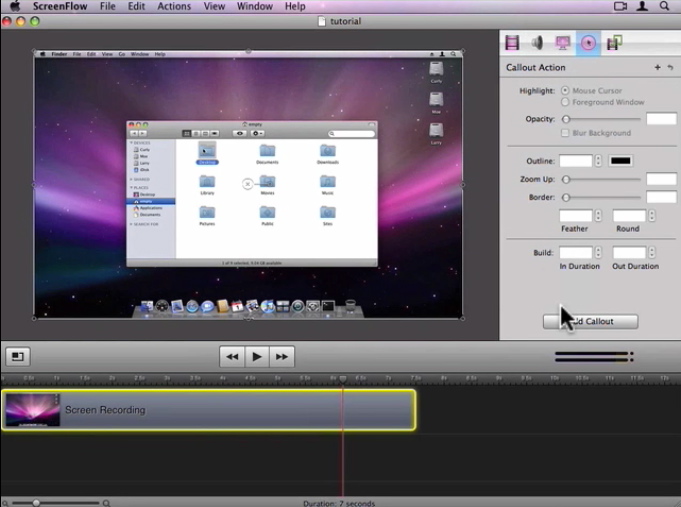This screenshot has height=507, width=681.
Task: Open the black Outline color swatch
Action: click(621, 161)
